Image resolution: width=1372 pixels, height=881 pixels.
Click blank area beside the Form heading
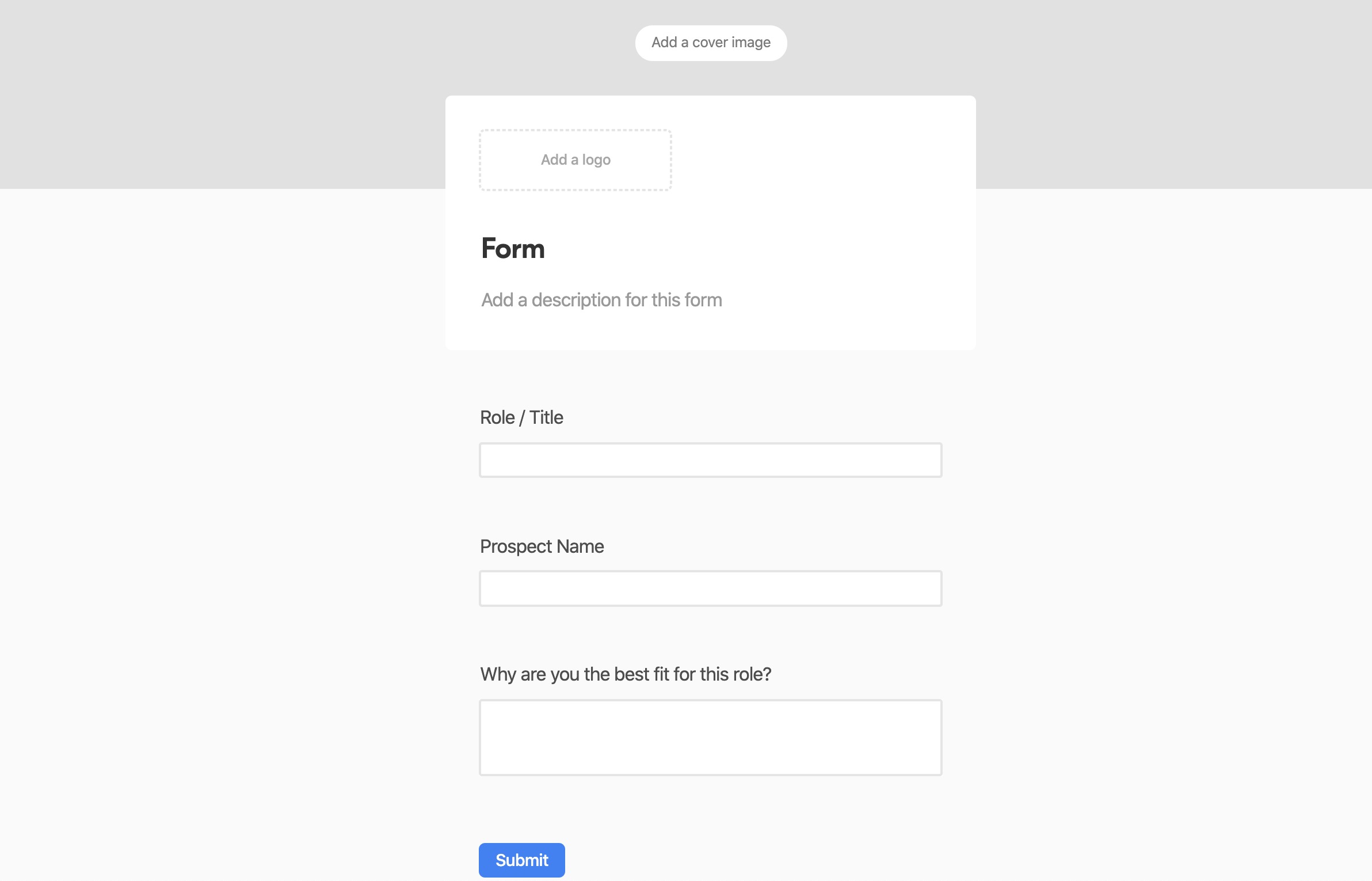(x=748, y=249)
